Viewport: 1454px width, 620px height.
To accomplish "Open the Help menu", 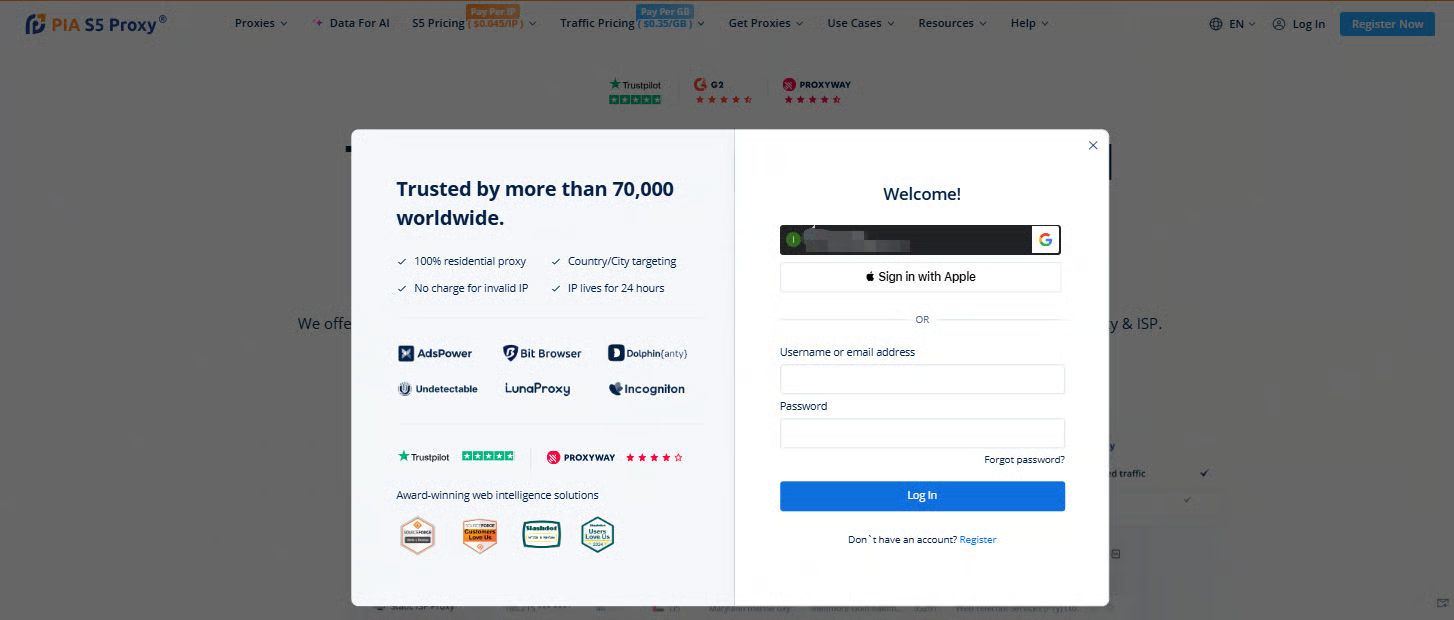I will click(x=1029, y=23).
